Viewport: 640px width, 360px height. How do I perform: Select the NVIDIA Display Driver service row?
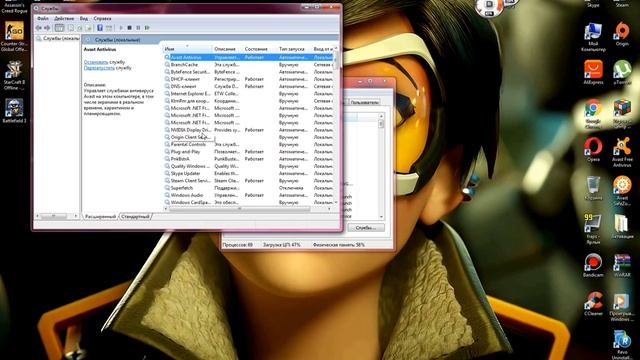(x=249, y=130)
